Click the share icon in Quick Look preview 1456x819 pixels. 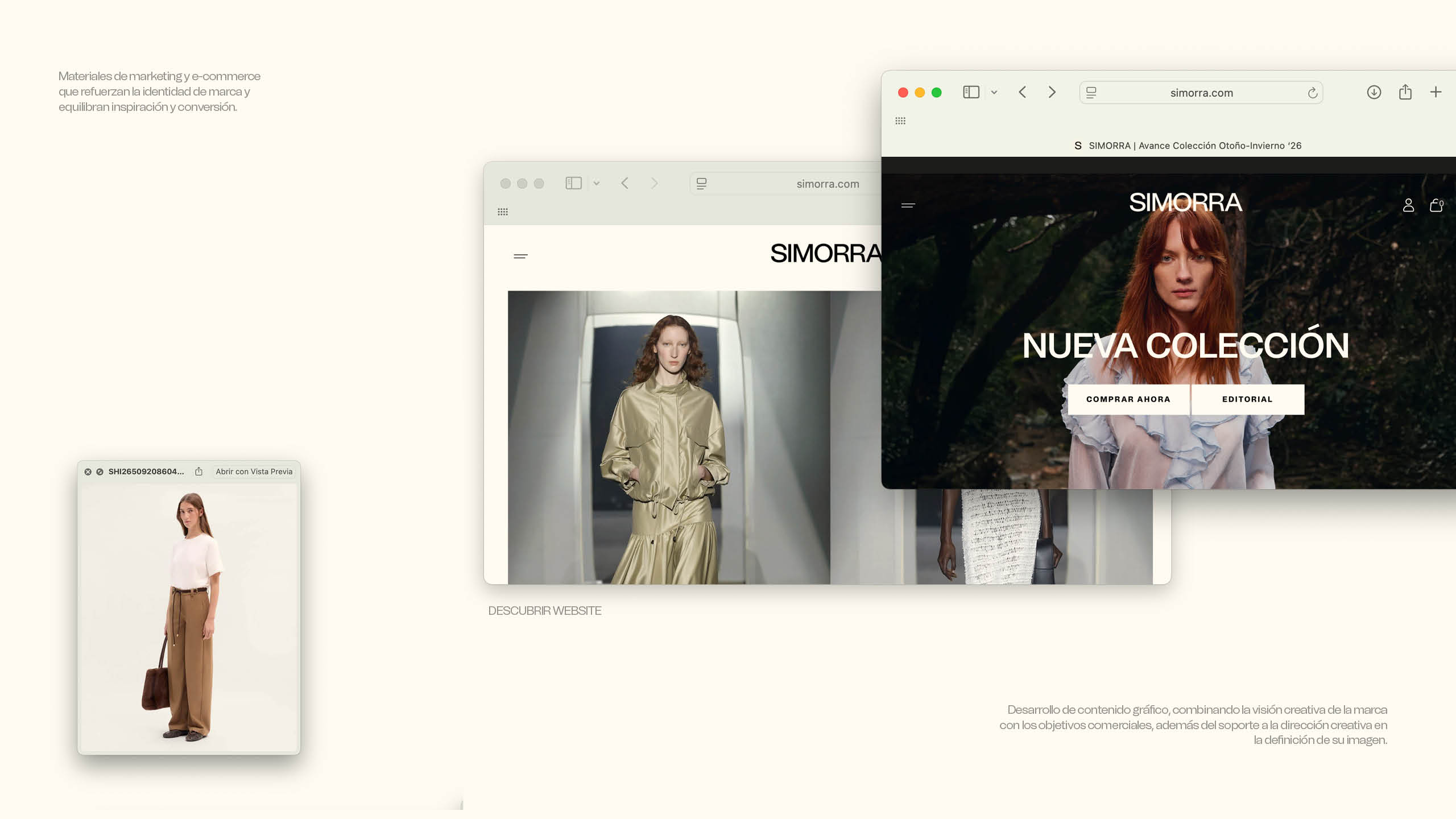pyautogui.click(x=198, y=471)
